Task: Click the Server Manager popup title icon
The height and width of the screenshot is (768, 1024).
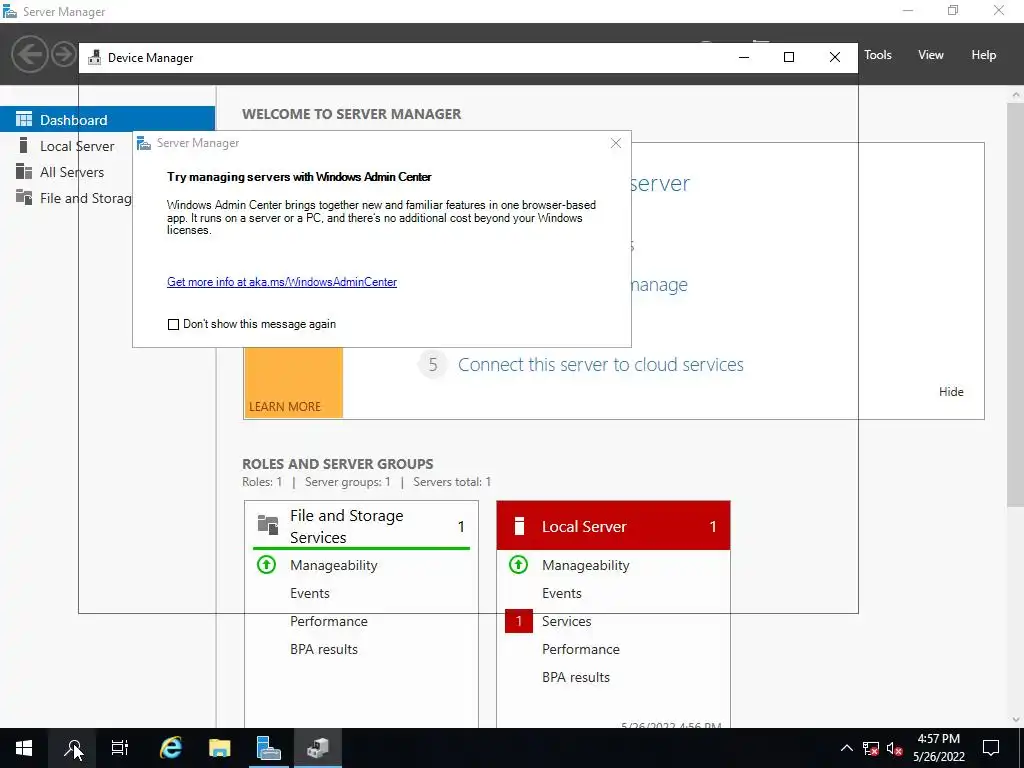Action: pyautogui.click(x=144, y=143)
